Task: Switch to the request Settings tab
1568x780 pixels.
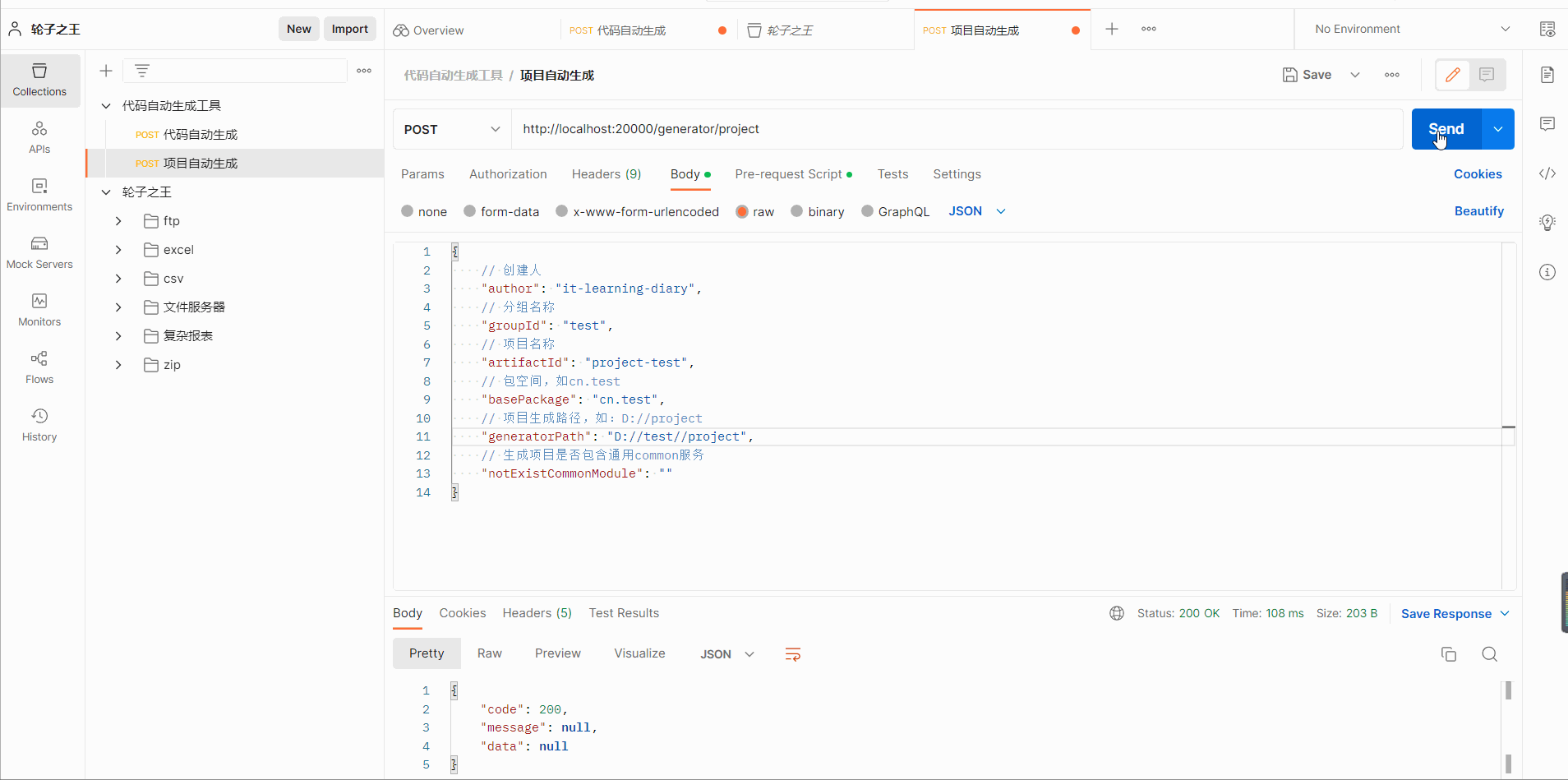Action: click(957, 174)
